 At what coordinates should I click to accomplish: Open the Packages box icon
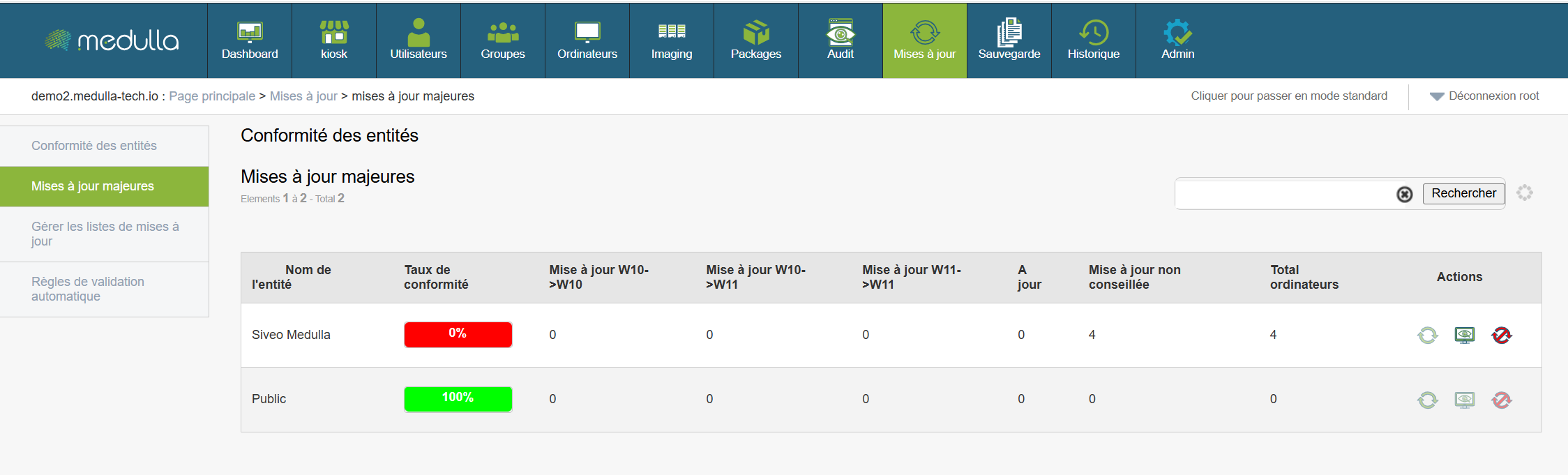[755, 32]
